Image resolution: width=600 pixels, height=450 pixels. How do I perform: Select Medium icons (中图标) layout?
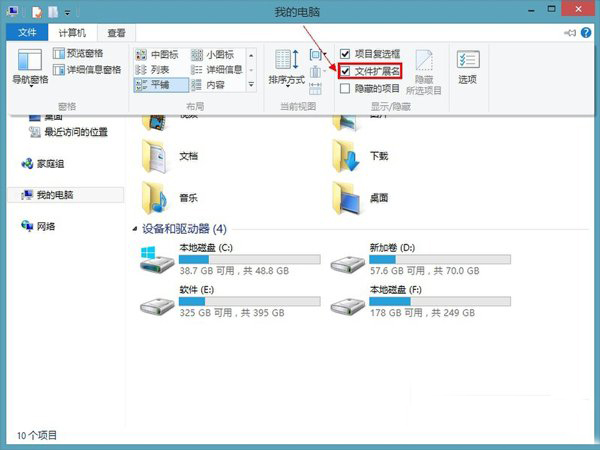[158, 55]
